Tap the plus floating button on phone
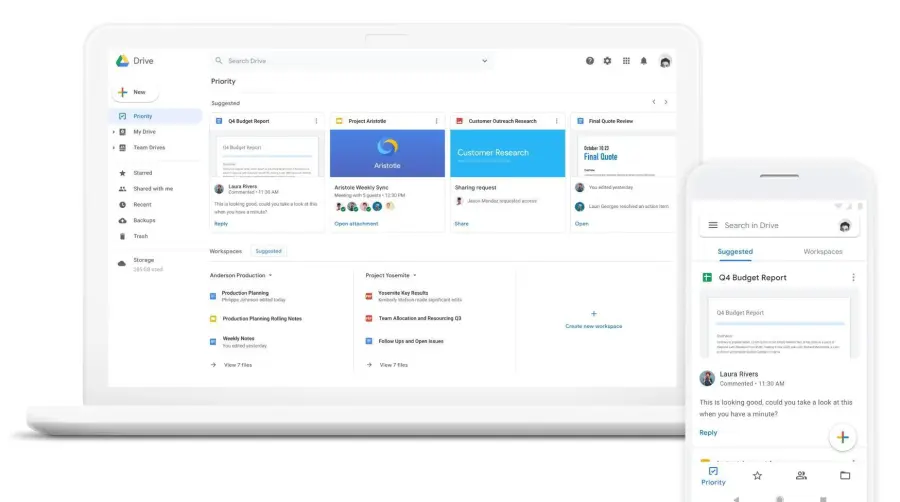900x502 pixels. pyautogui.click(x=843, y=437)
